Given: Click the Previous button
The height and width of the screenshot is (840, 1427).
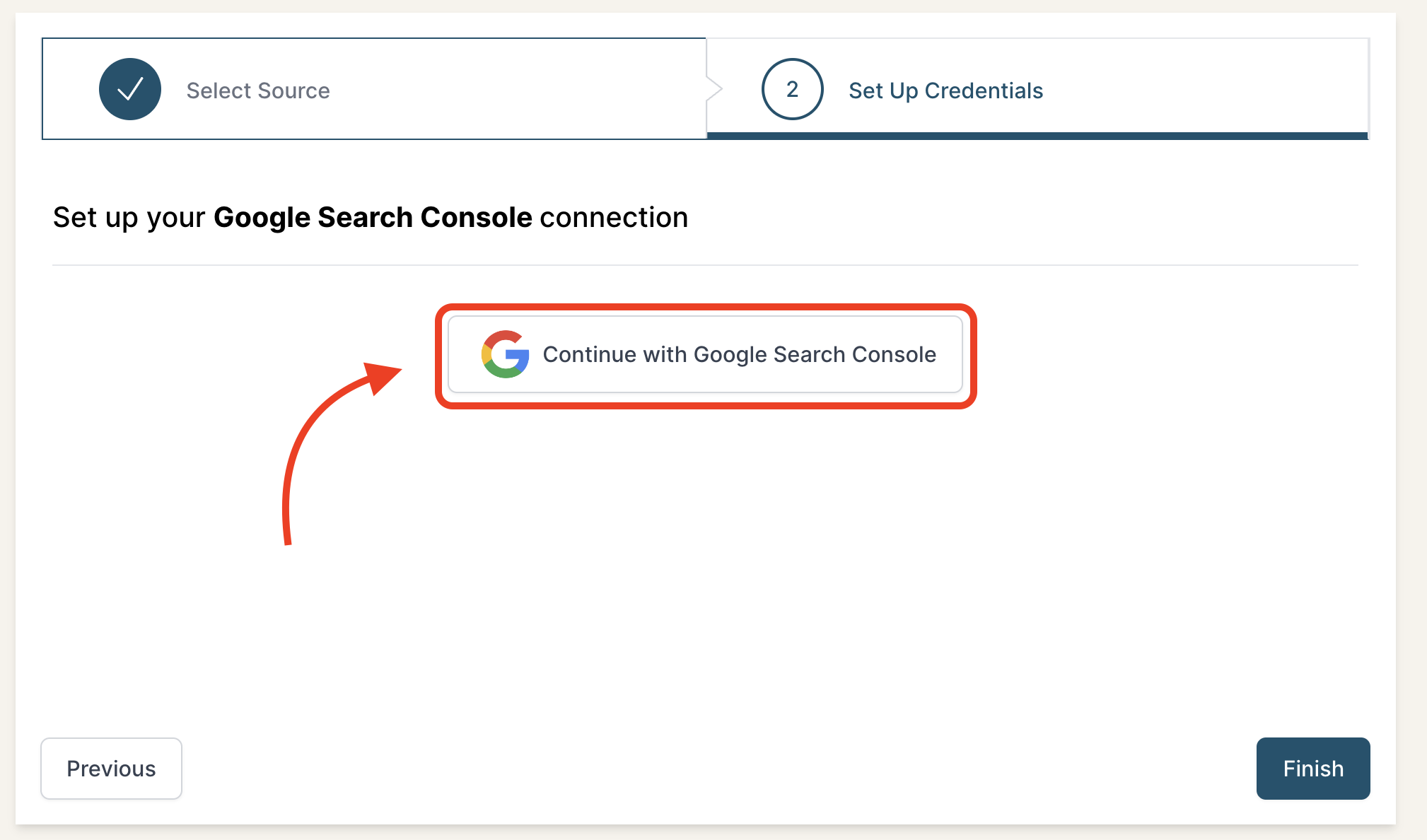Looking at the screenshot, I should pos(111,769).
